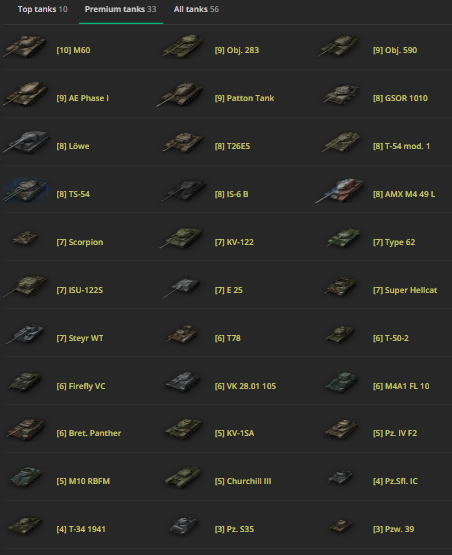
Task: Open the All tanks tab
Action: pos(196,9)
